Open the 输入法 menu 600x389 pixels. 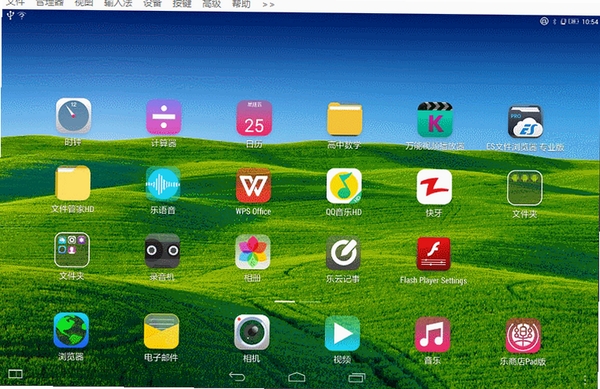(118, 3)
